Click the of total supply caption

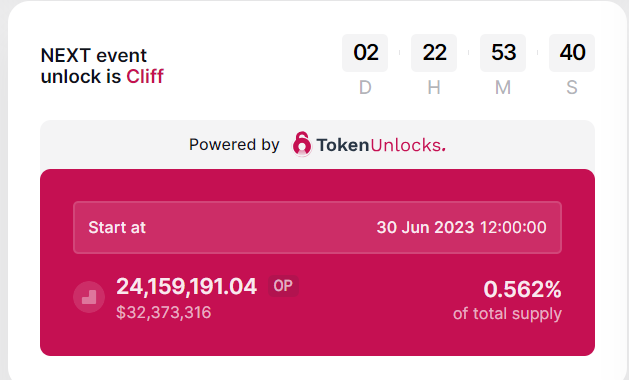coord(507,313)
